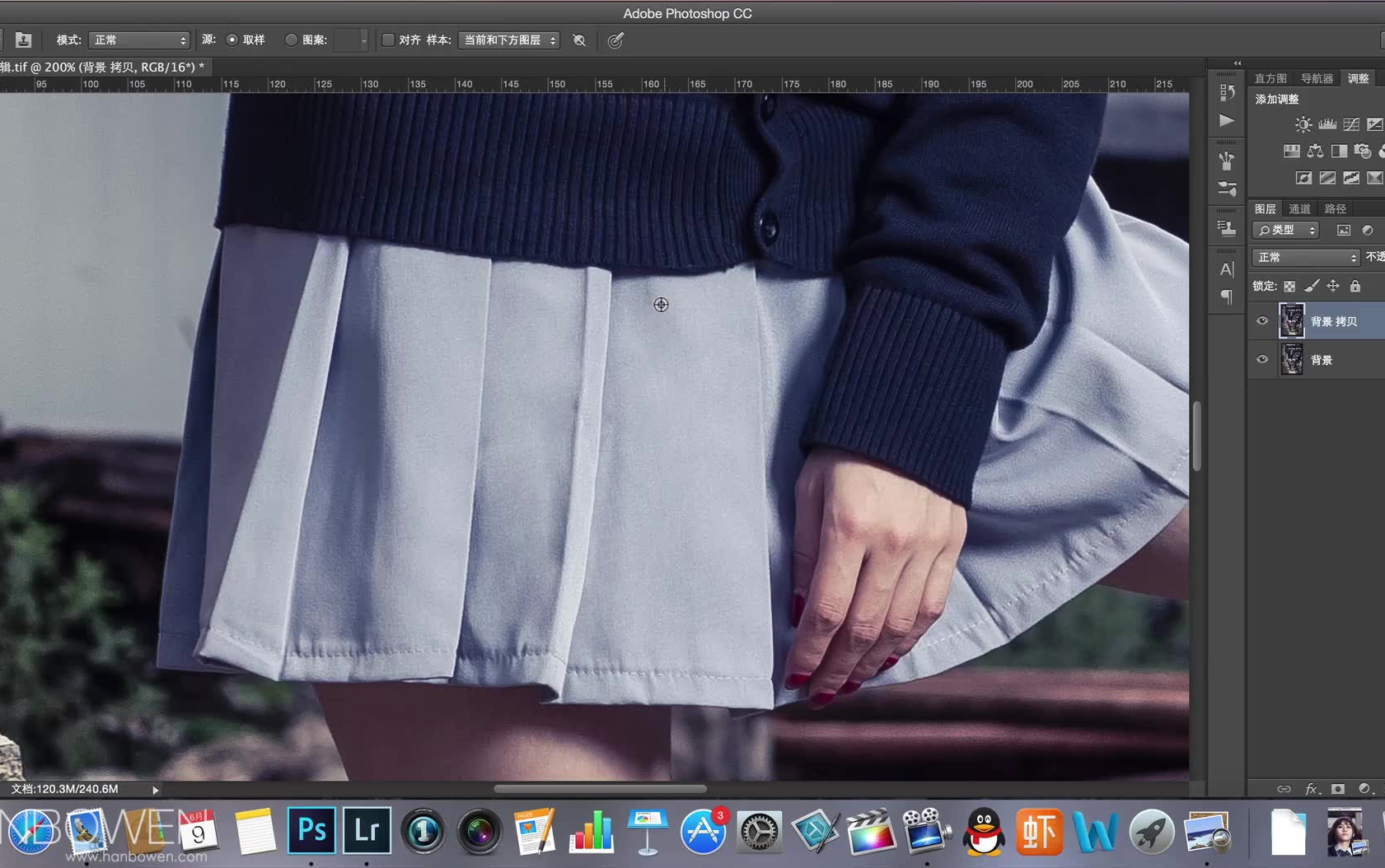
Task: Click the lock all padlock icon
Action: [x=1355, y=286]
